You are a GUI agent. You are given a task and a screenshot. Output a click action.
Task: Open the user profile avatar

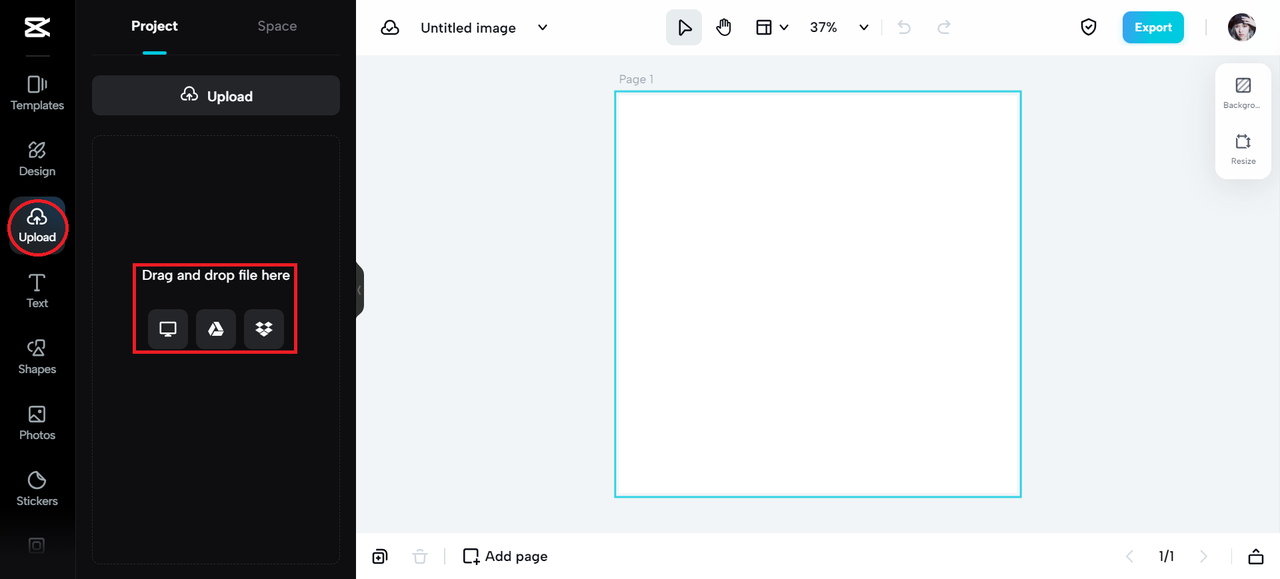[1242, 28]
